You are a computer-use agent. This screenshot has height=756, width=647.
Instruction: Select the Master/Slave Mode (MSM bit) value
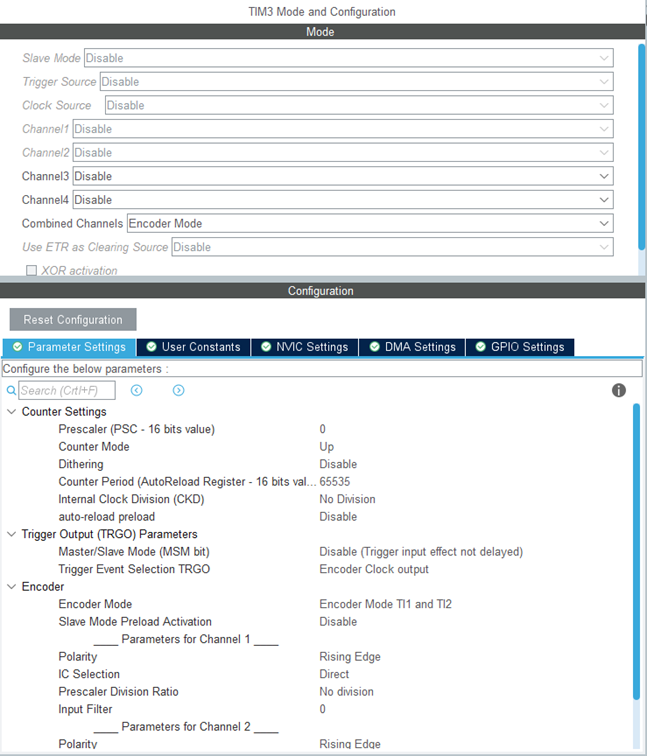click(x=421, y=552)
